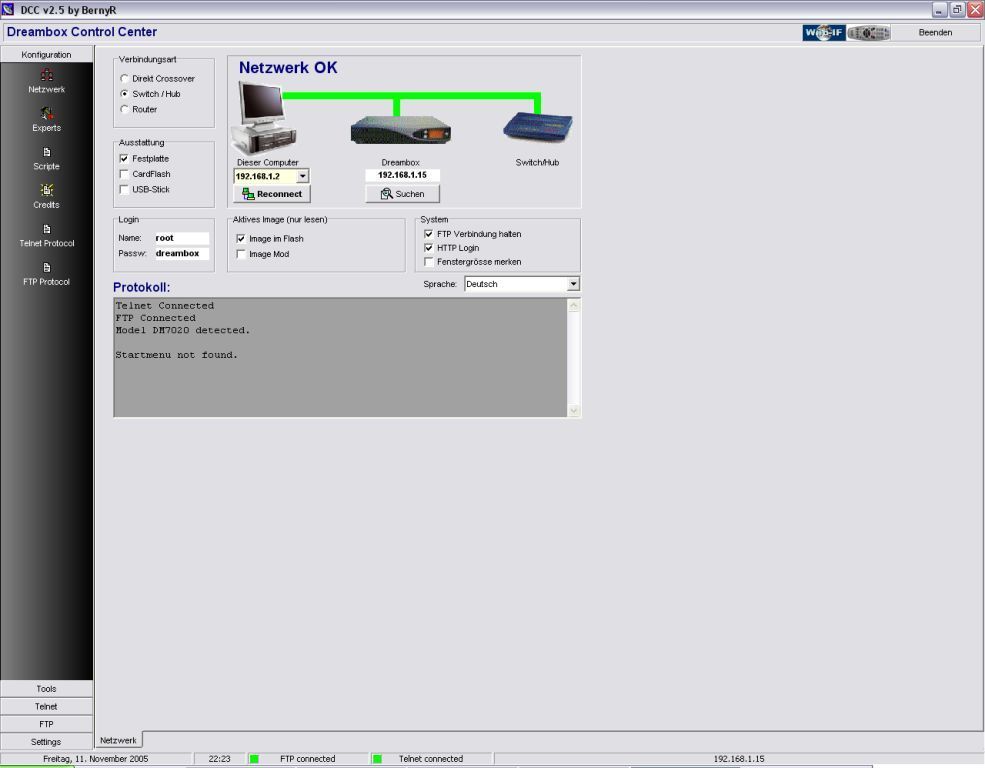Toggle FTP Verbindung halten checkbox
The image size is (985, 768).
pos(429,234)
